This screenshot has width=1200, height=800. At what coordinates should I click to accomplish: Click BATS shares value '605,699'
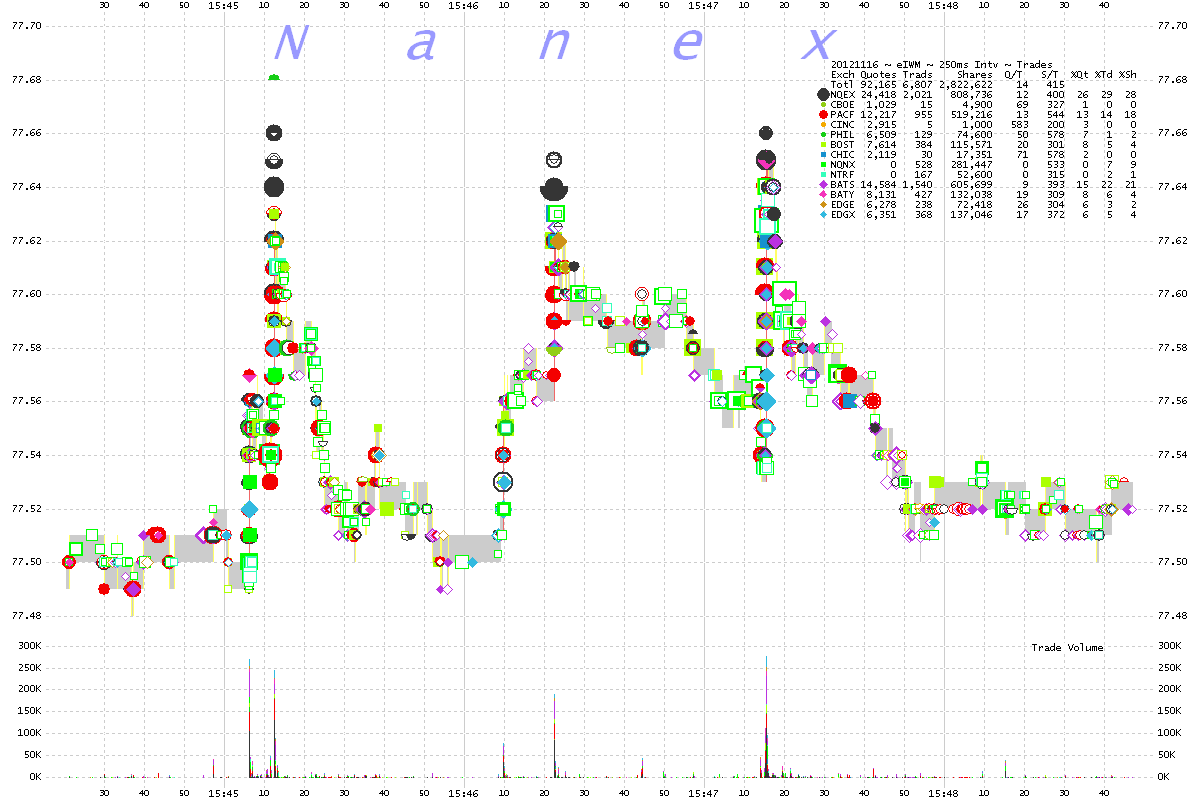(971, 184)
